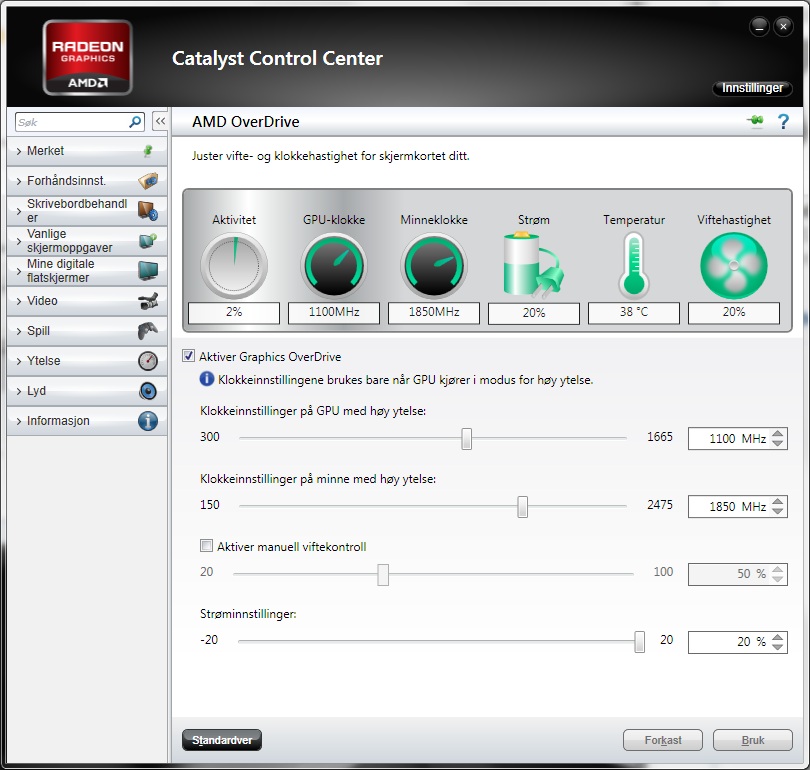This screenshot has width=810, height=770.
Task: Expand the Vanlige skjermoppgaver chevron
Action: tap(19, 241)
